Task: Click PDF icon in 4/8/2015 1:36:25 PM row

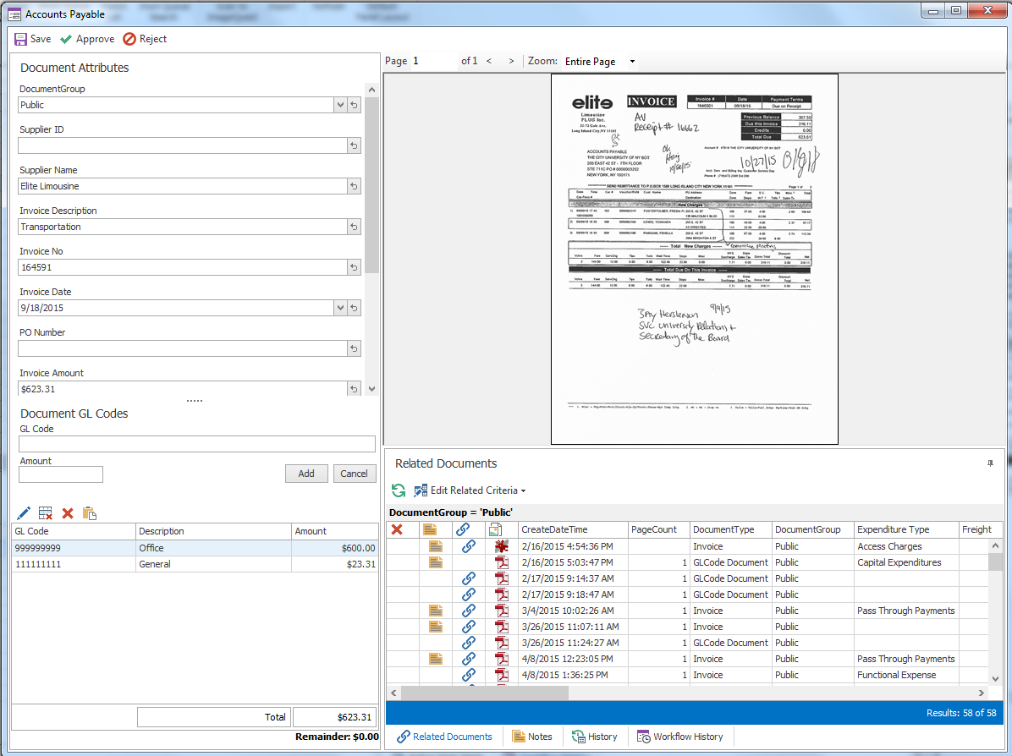Action: [501, 675]
